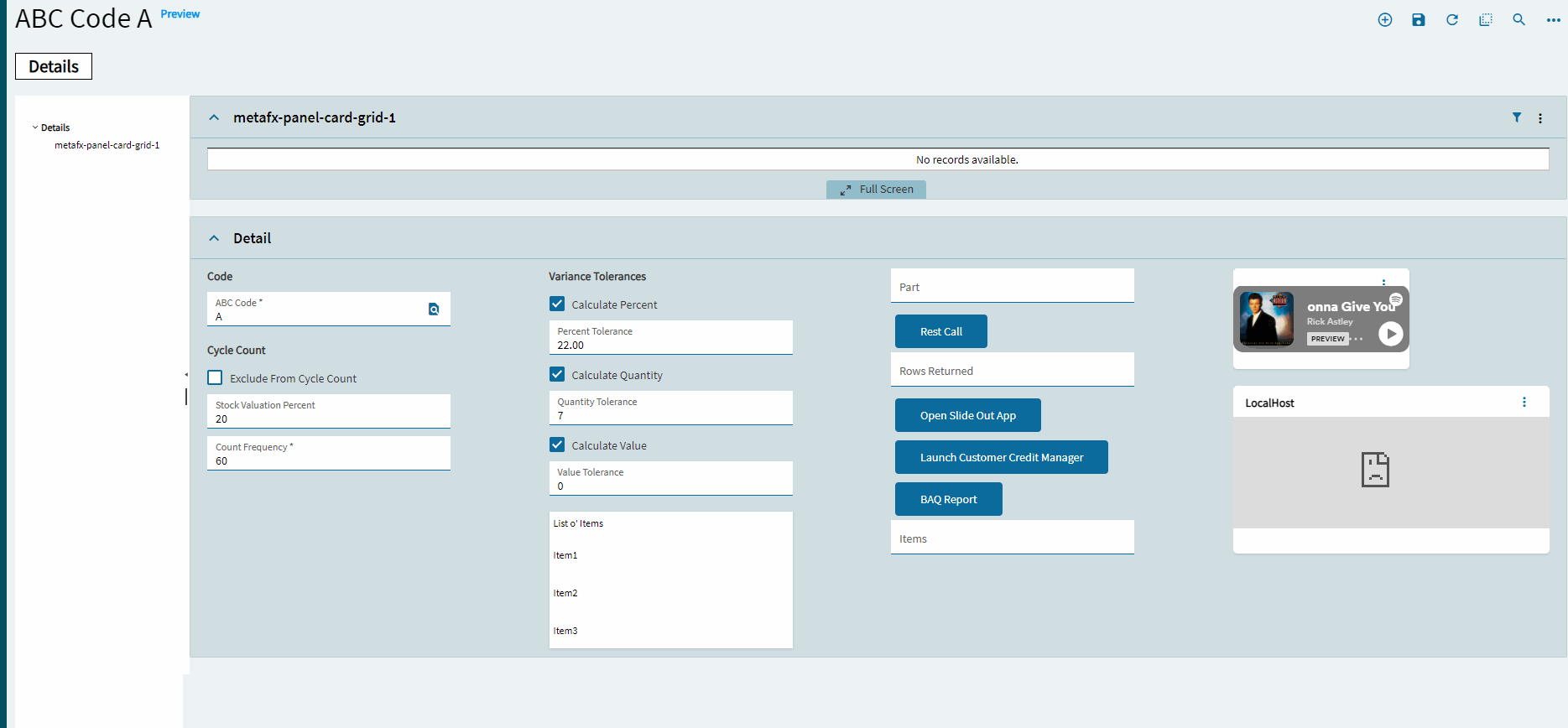
Task: Click the Value Tolerance field
Action: coord(671,479)
